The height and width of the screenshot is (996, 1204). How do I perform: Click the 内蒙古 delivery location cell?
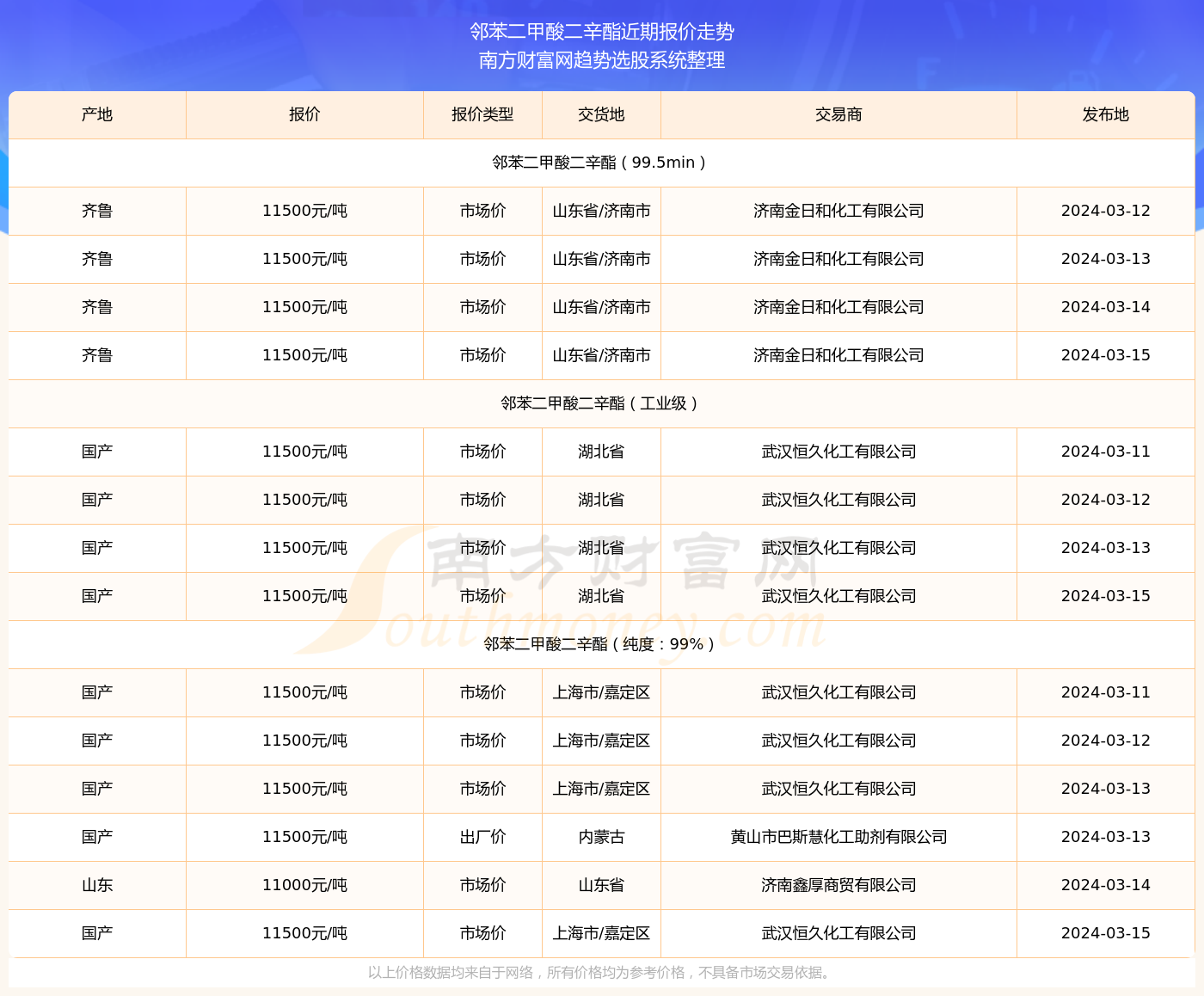coord(601,837)
